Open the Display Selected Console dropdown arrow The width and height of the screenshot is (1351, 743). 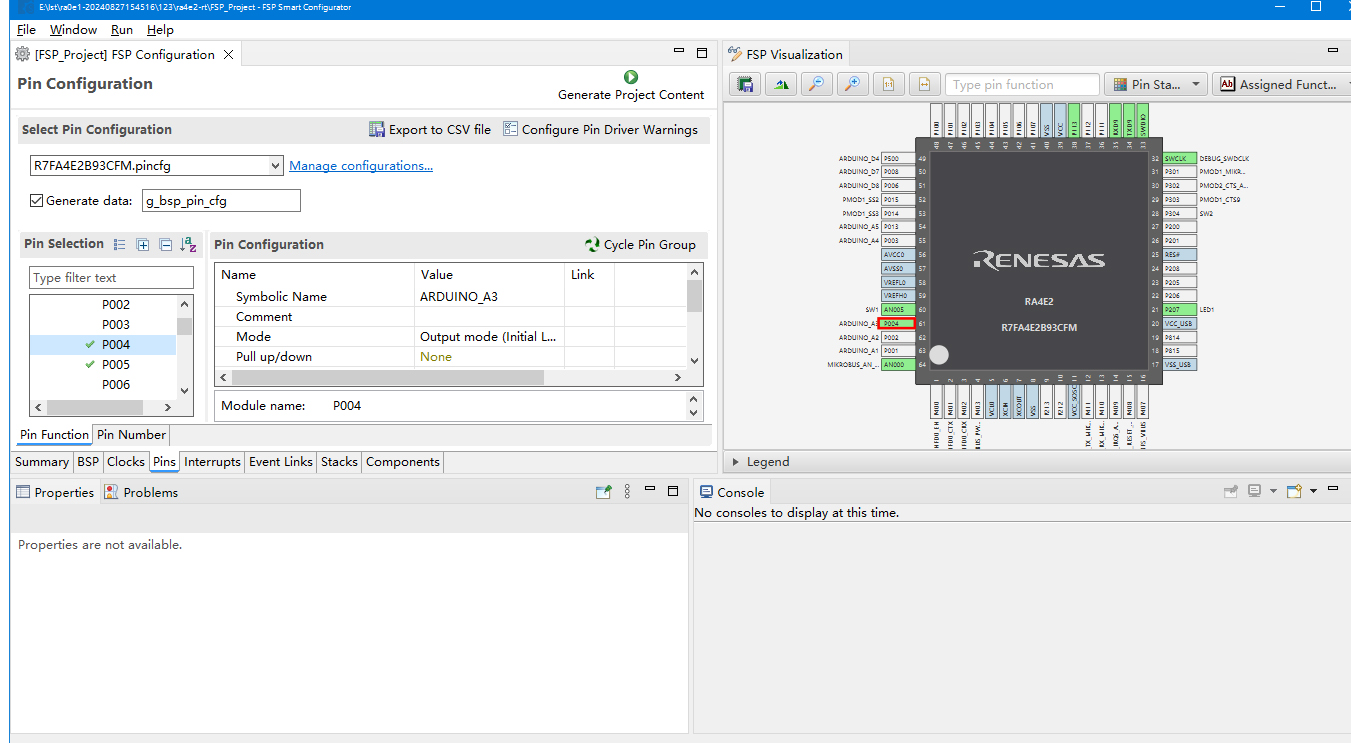click(x=1273, y=491)
